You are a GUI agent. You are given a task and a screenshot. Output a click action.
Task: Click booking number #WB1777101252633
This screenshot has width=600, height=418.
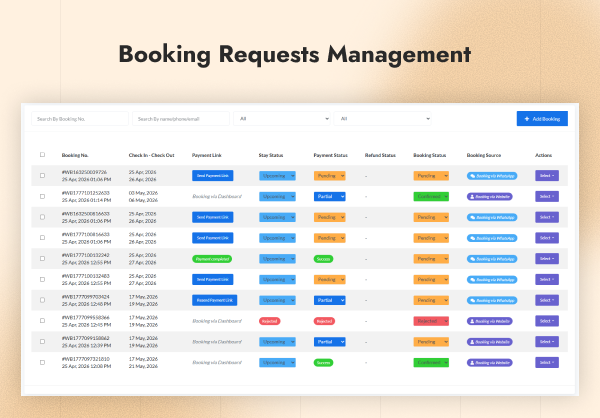(86, 193)
